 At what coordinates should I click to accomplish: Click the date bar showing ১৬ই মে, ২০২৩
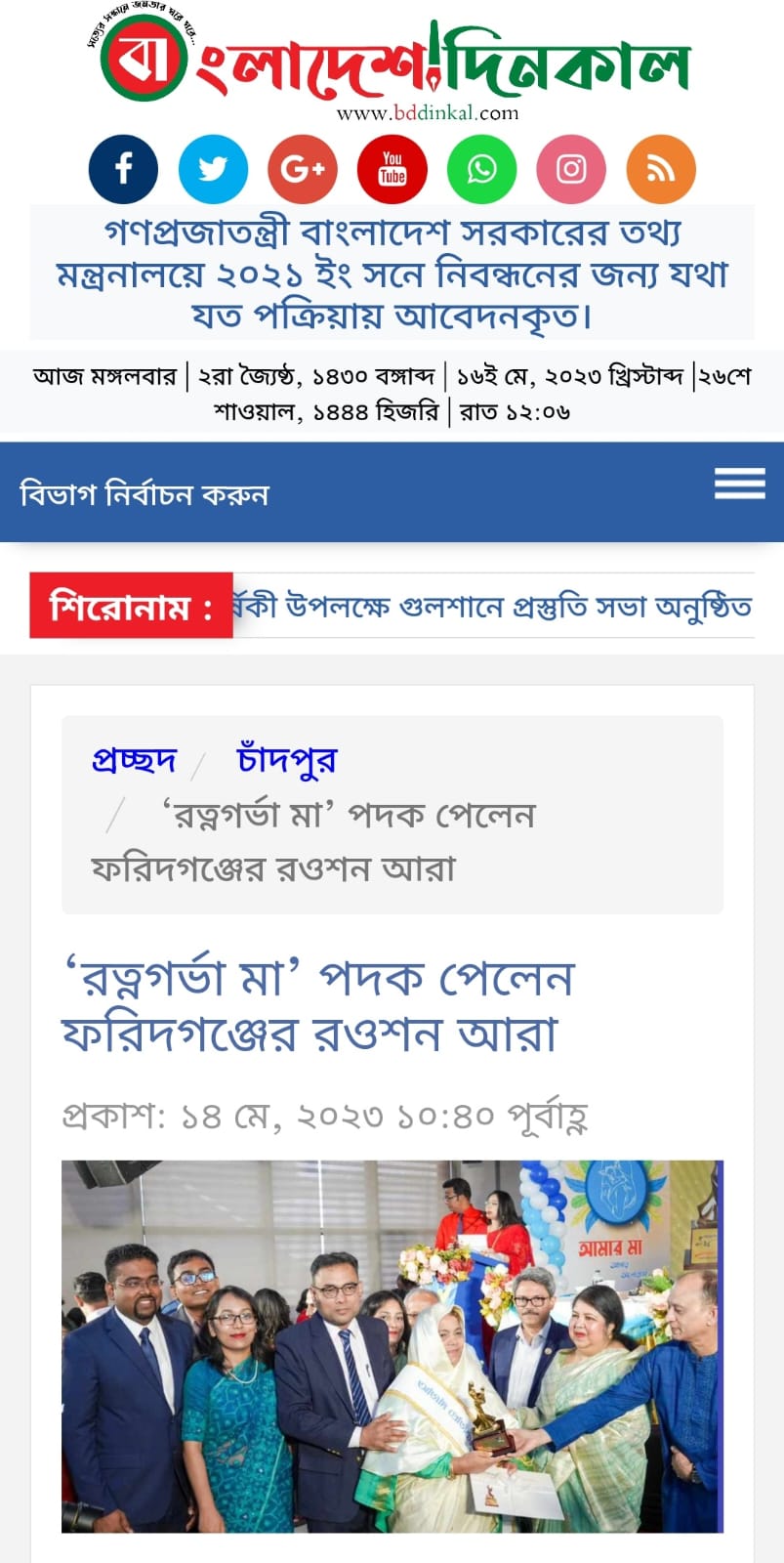click(x=392, y=392)
